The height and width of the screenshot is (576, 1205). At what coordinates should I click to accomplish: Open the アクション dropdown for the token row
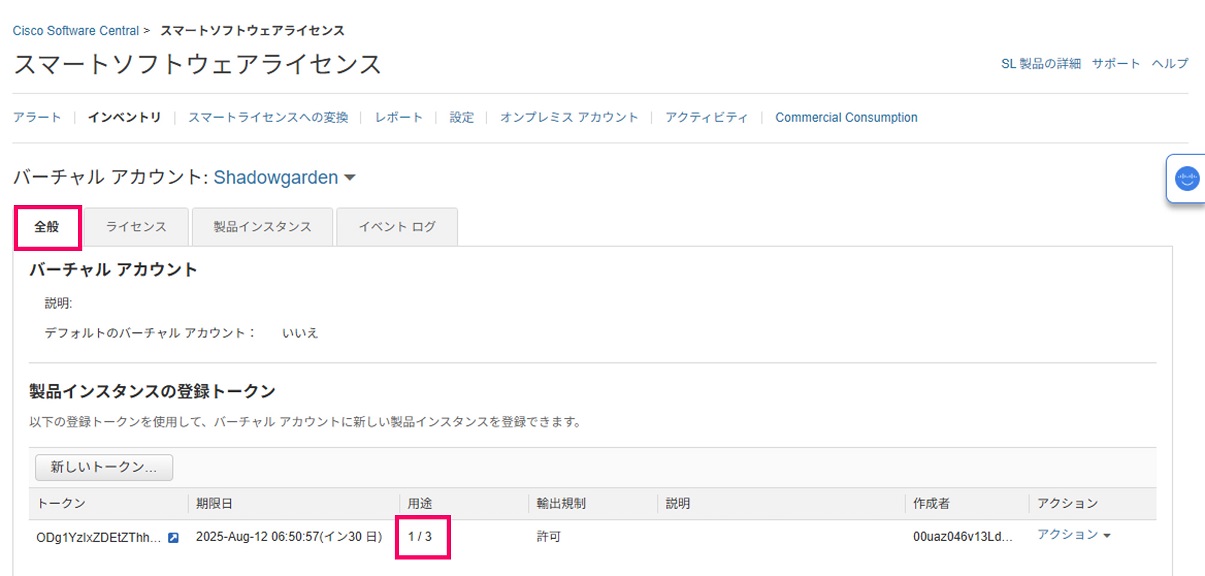(1074, 535)
